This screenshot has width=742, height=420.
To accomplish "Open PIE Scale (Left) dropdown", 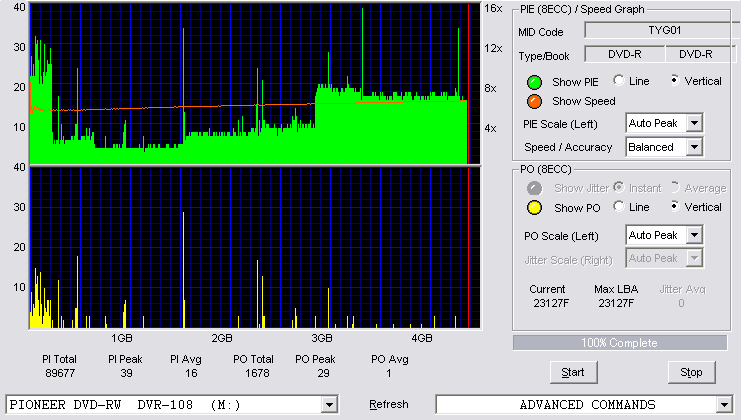I will [694, 123].
